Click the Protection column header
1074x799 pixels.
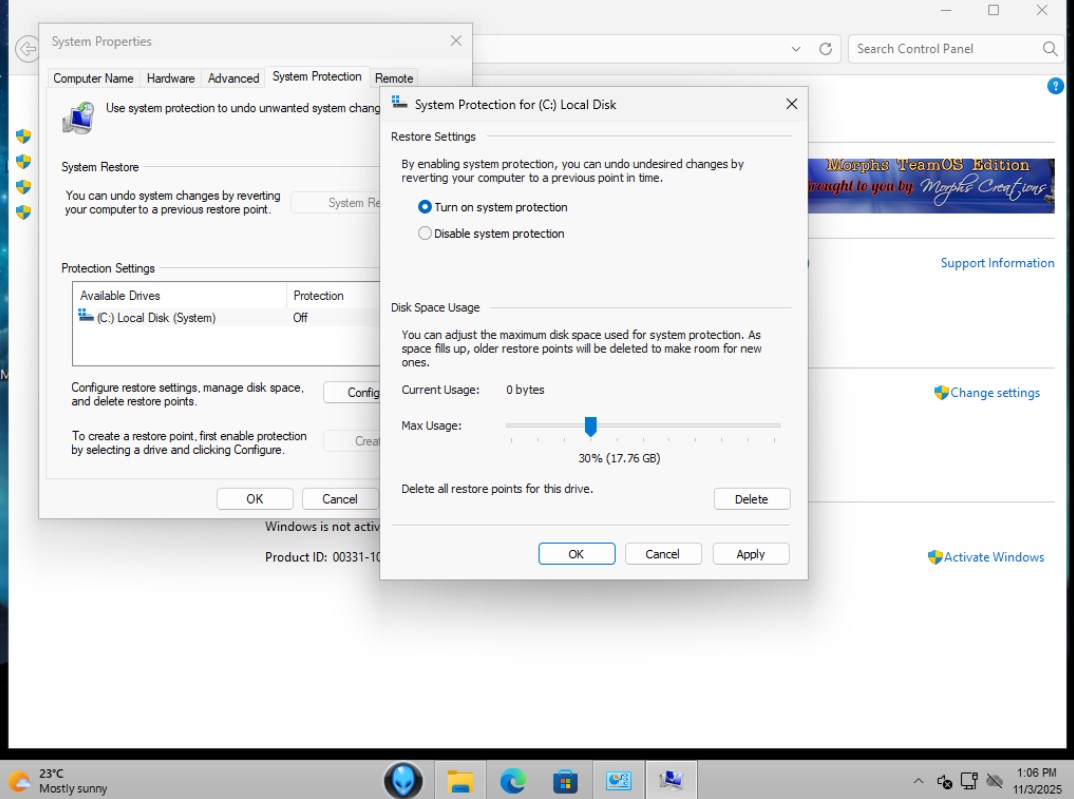click(333, 296)
